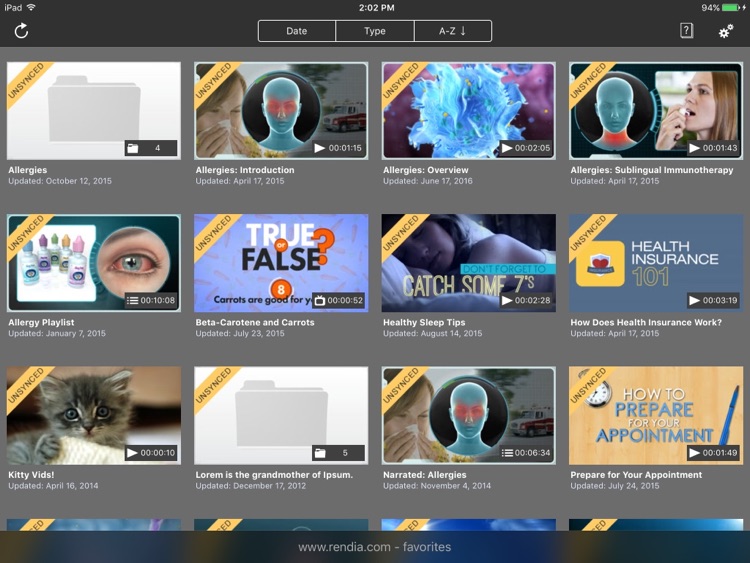Open Lorem grandmother of Ipsum folder

click(x=281, y=415)
